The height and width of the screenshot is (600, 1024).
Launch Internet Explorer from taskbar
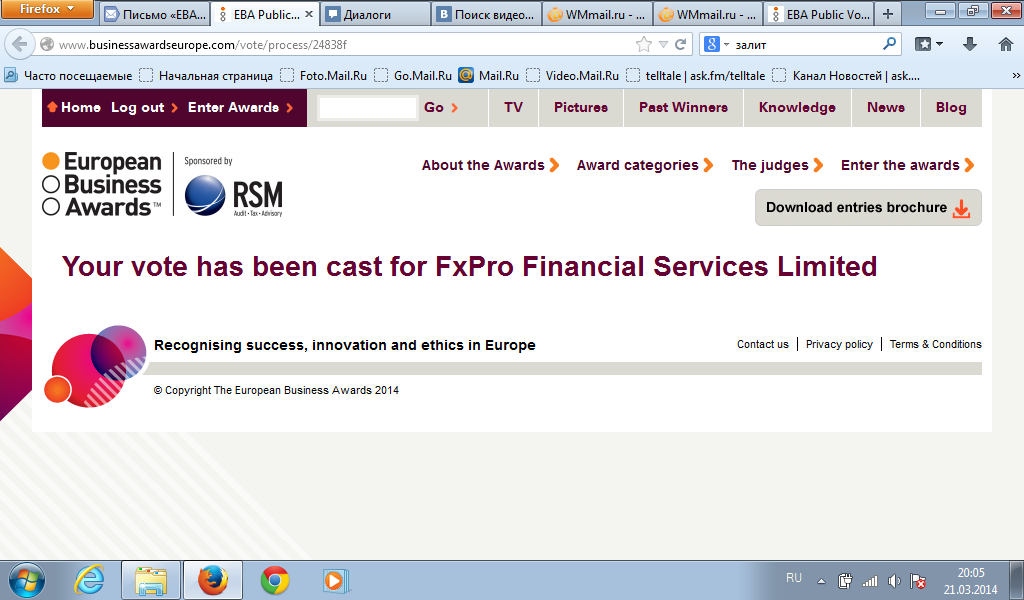(89, 580)
